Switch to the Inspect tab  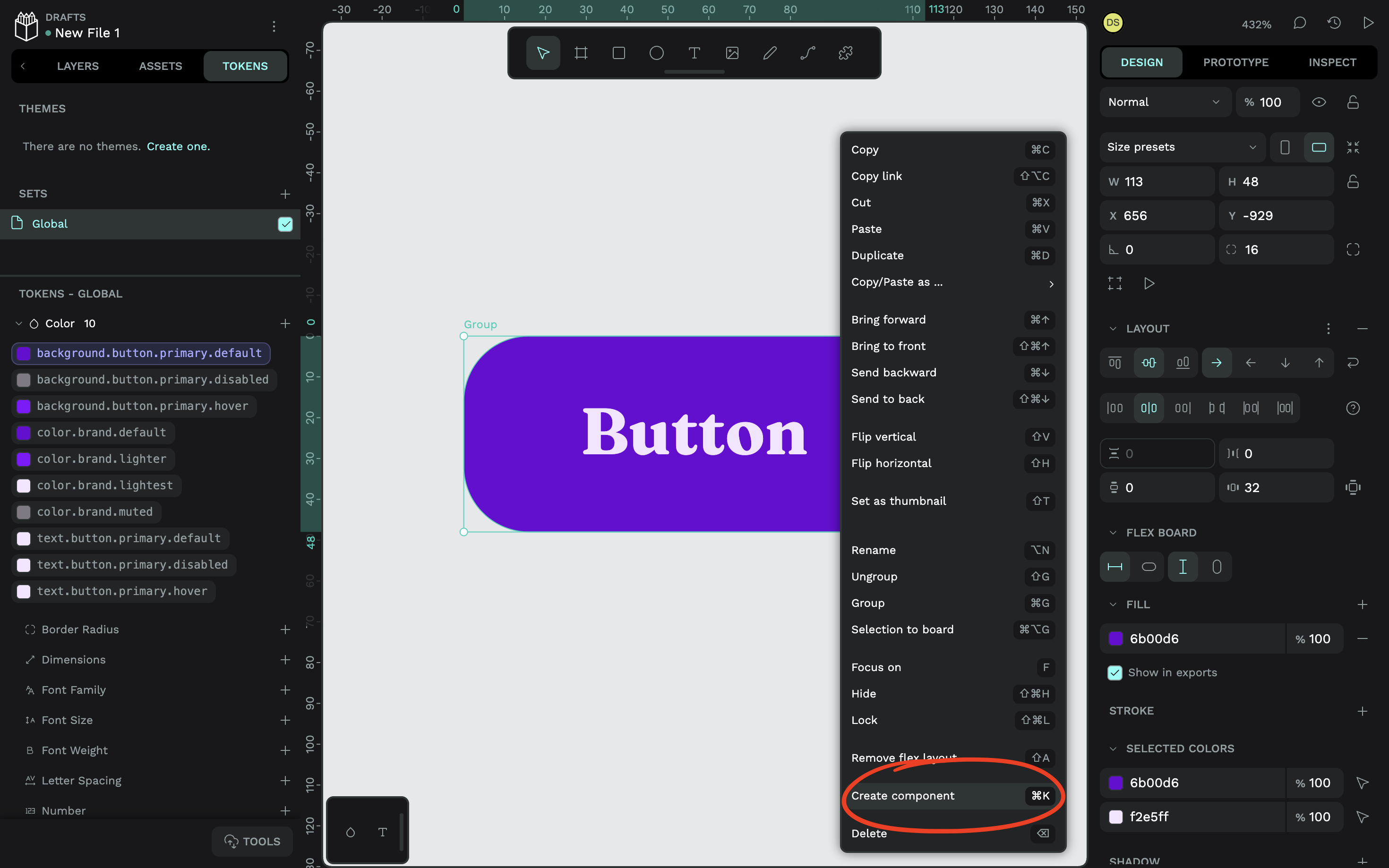[x=1331, y=62]
